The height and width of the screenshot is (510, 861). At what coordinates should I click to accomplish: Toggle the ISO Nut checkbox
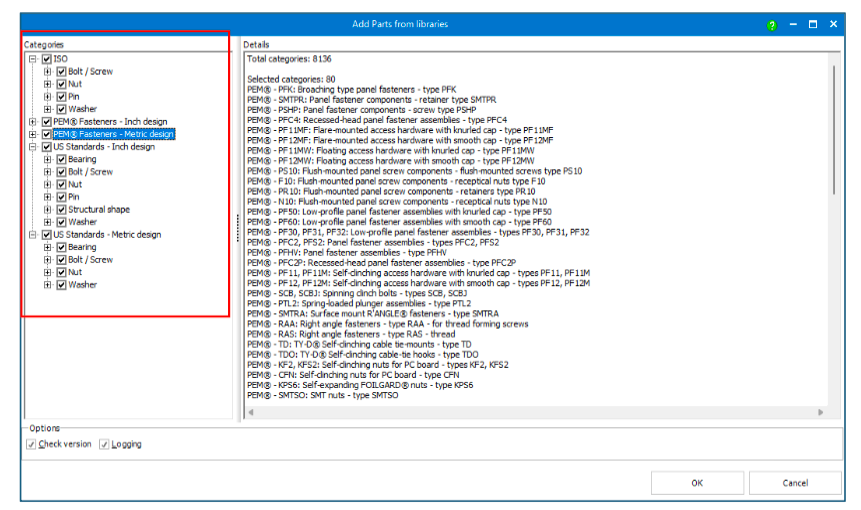click(x=62, y=84)
